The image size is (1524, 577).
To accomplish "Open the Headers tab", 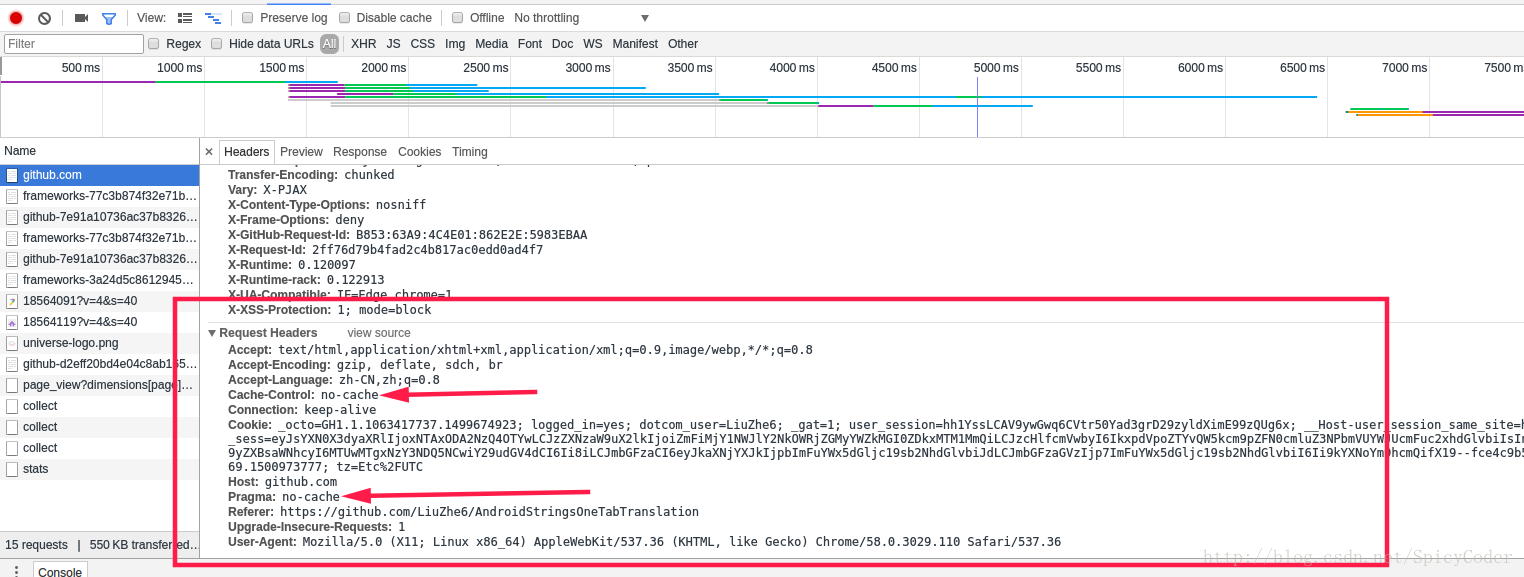I will 247,152.
